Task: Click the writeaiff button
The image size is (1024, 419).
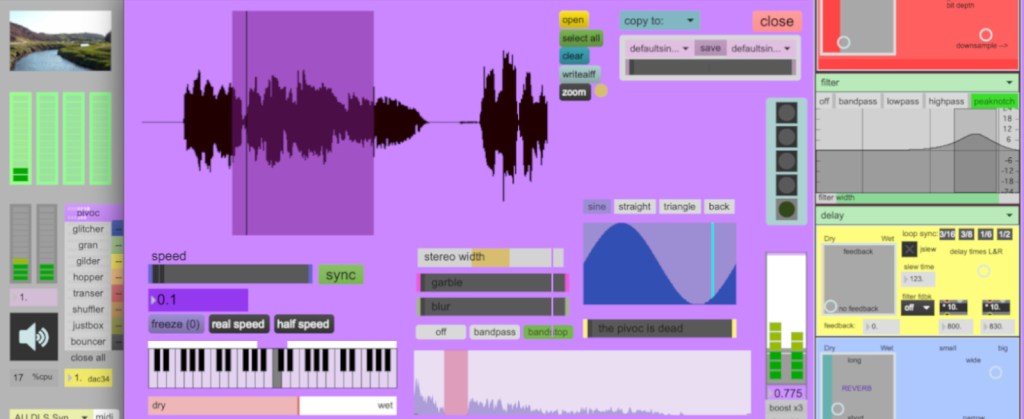Action: pyautogui.click(x=579, y=74)
